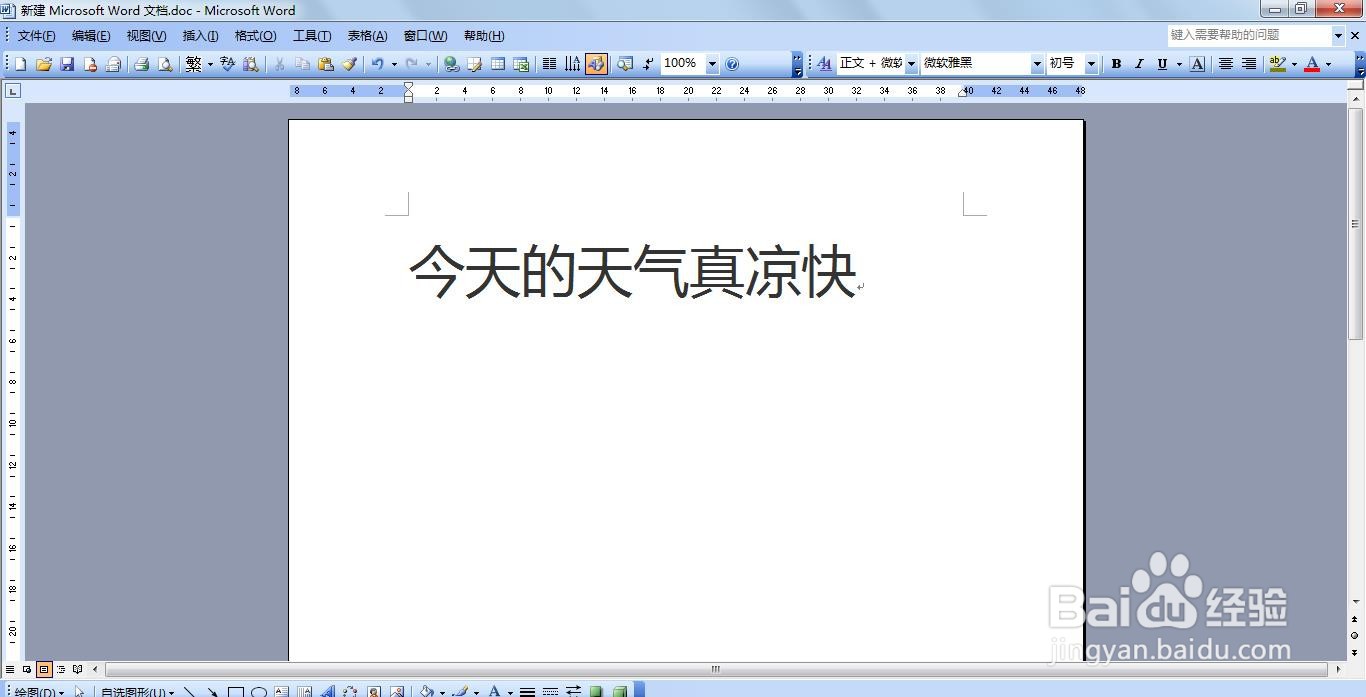Open the font color dropdown arrow
Screen dimensions: 1366x697
pyautogui.click(x=1328, y=64)
